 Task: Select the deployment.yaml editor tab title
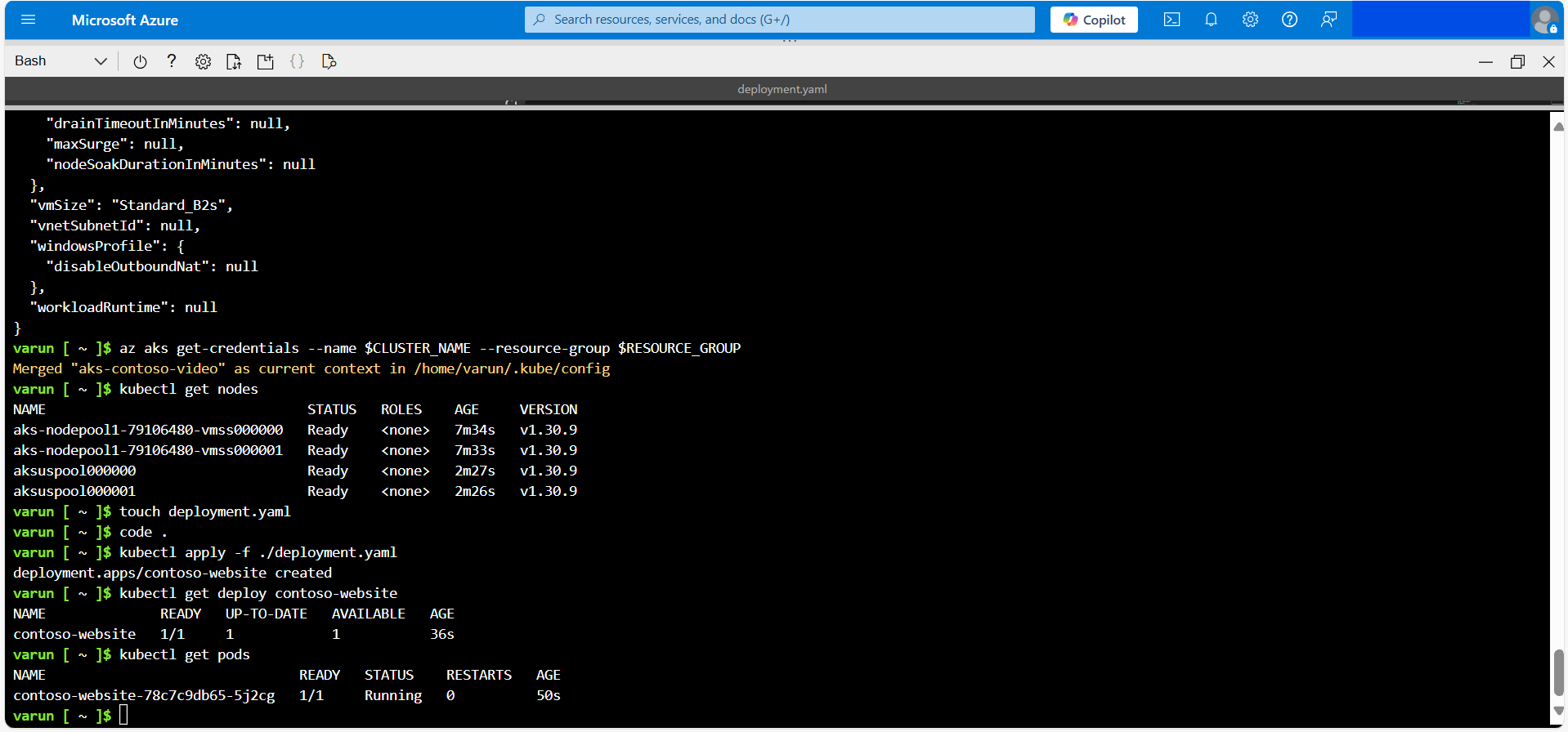pyautogui.click(x=782, y=89)
